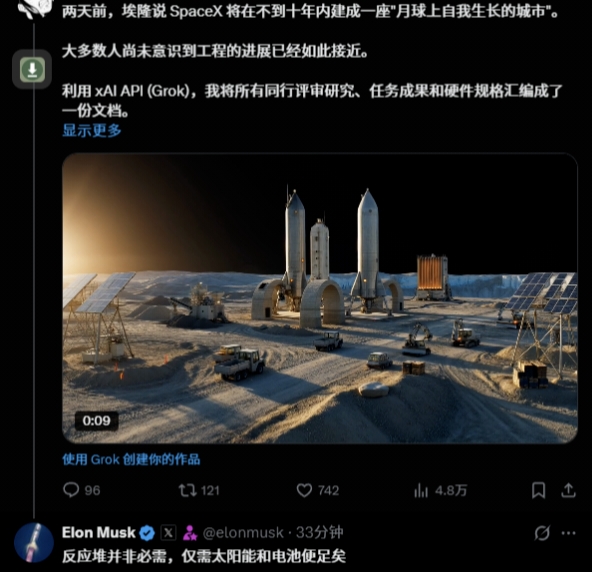Like the post with heart icon
The height and width of the screenshot is (572, 592).
tap(304, 490)
